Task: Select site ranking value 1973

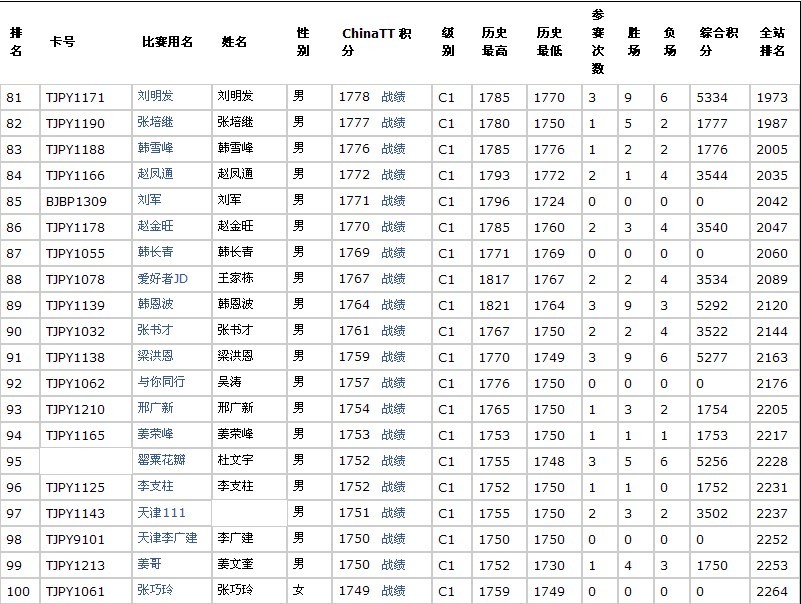Action: point(772,98)
